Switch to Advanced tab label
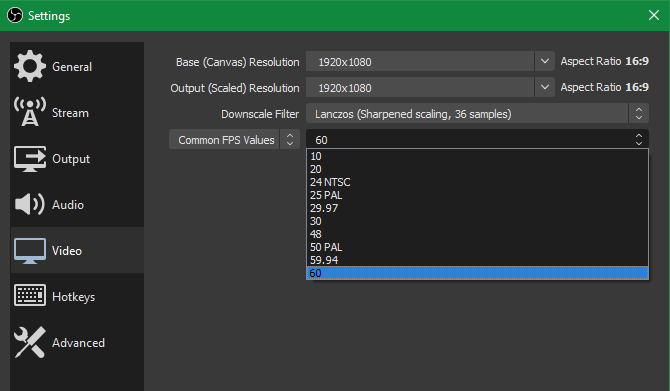 [78, 343]
